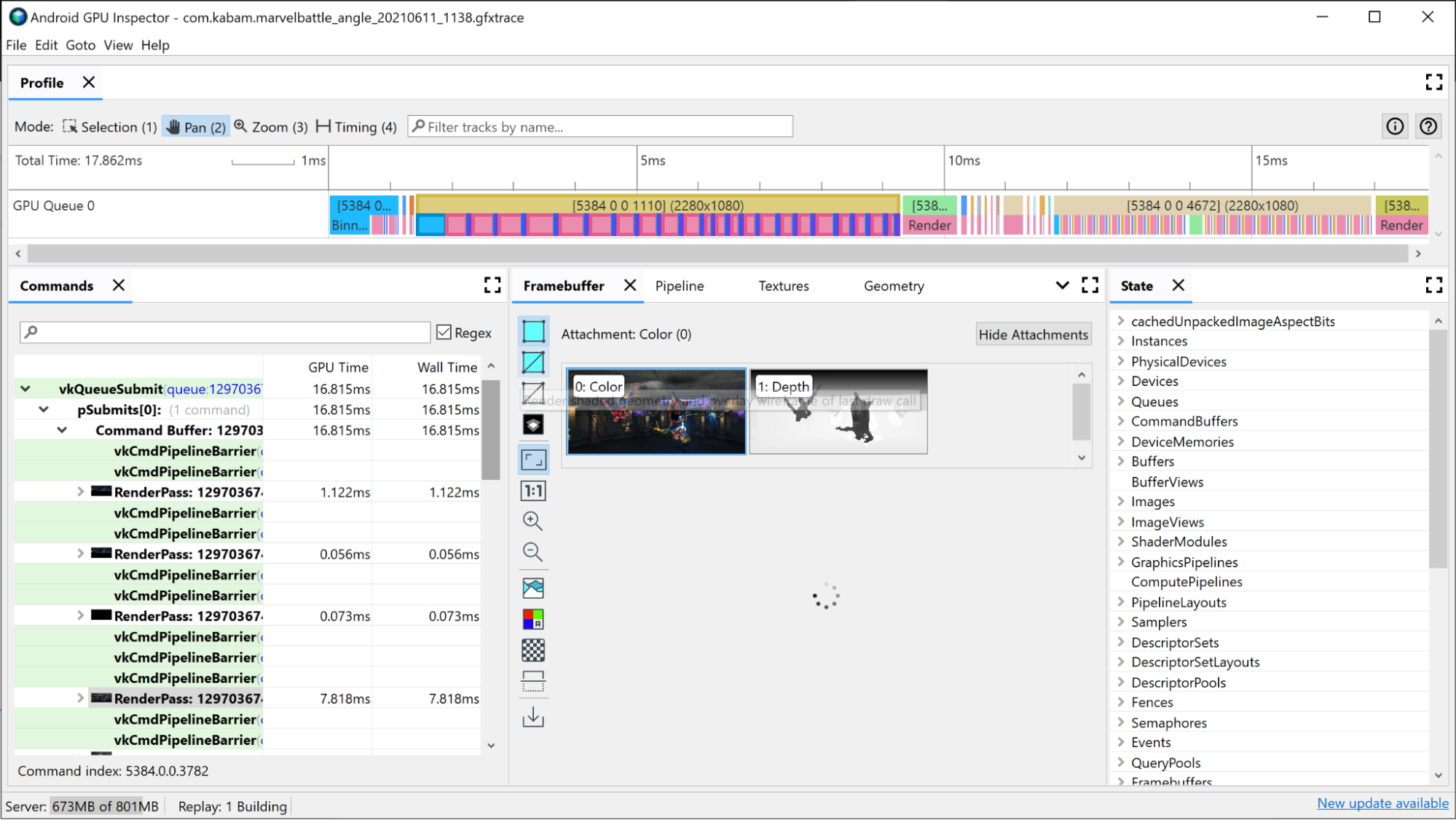Click the 1:1 pixel ratio icon

tap(533, 491)
